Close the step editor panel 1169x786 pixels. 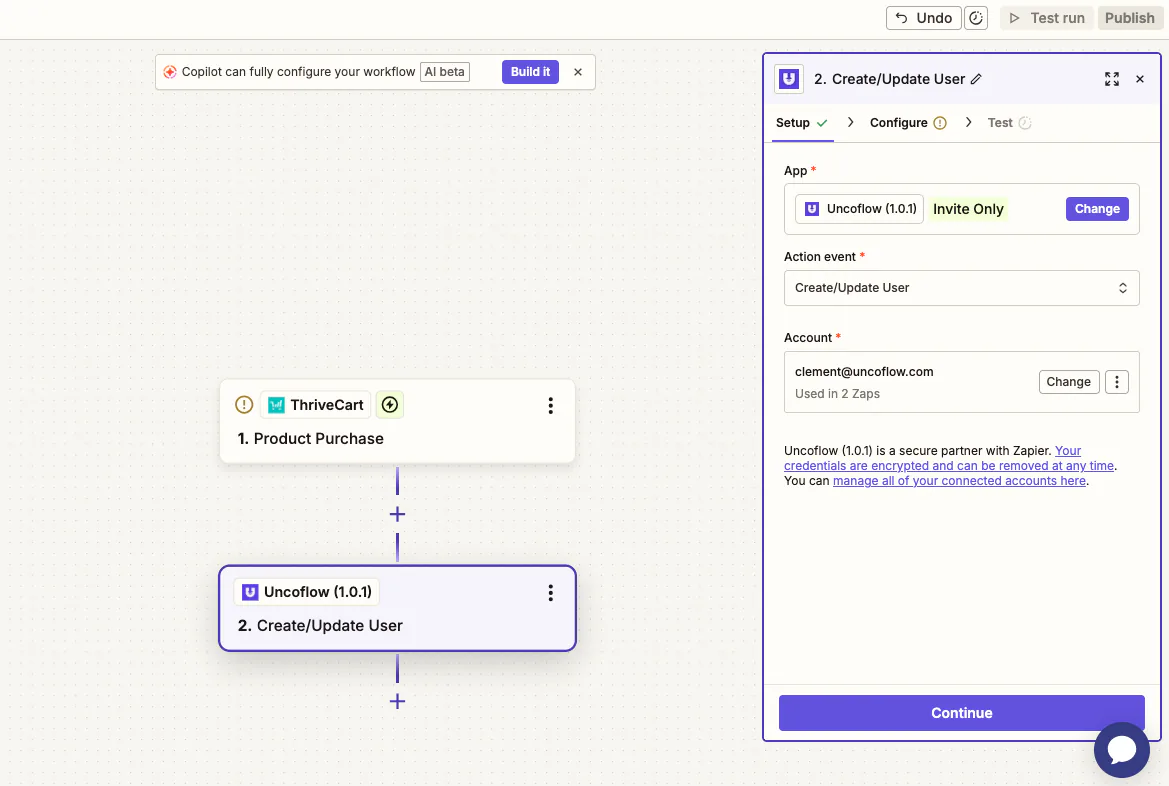coord(1140,79)
